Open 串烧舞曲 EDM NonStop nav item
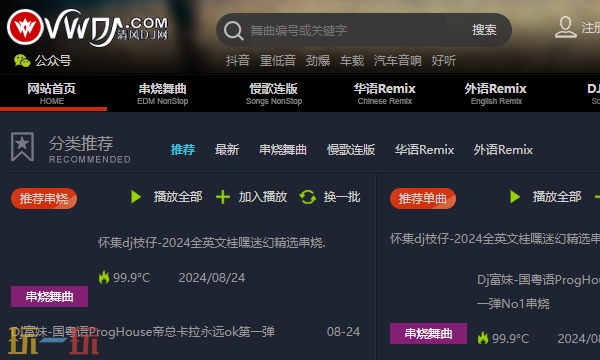 click(x=163, y=93)
